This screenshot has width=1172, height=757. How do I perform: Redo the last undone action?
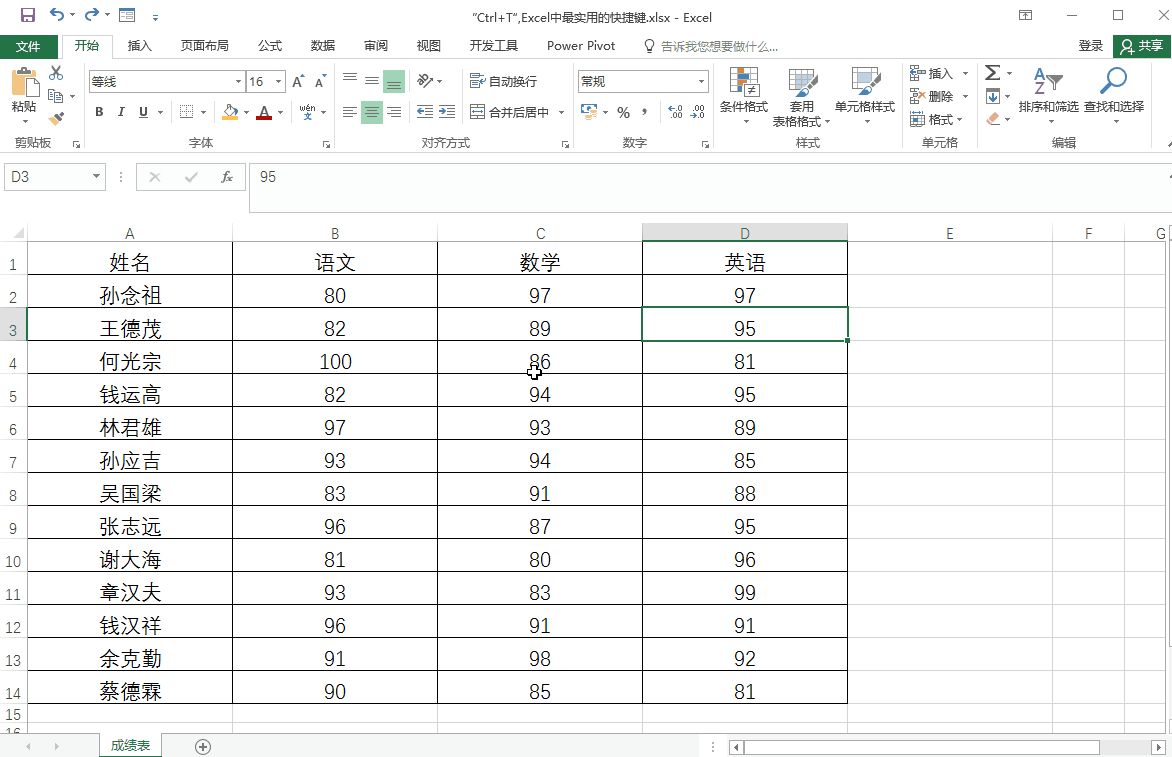pos(91,15)
